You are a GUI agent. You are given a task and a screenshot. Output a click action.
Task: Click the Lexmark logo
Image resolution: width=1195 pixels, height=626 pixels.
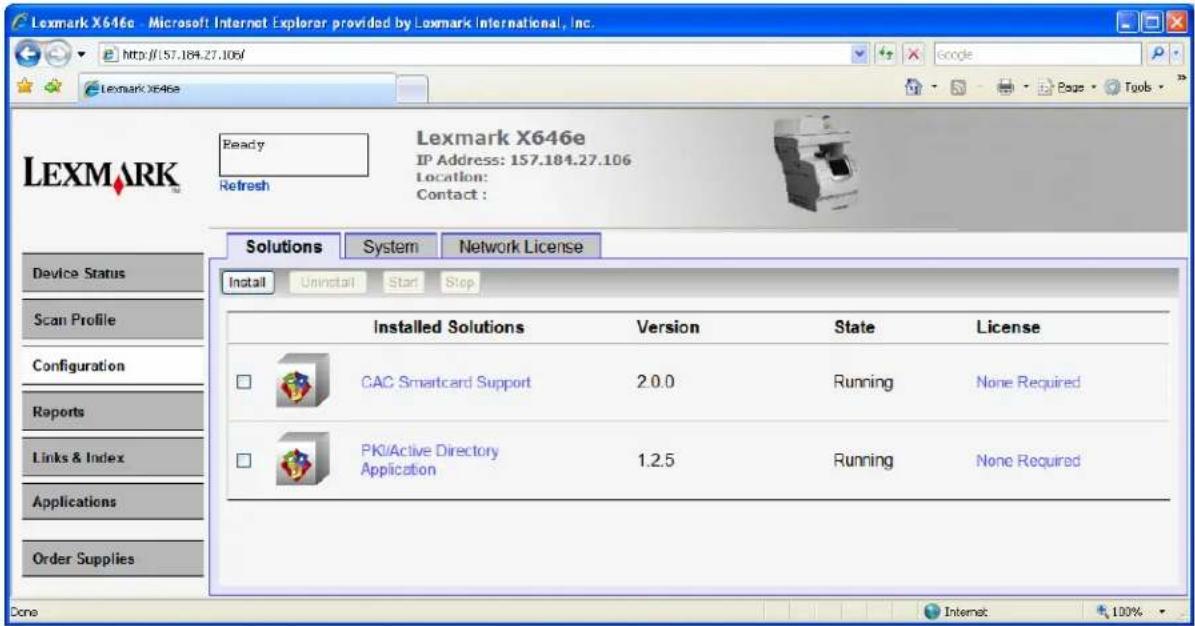coord(101,175)
